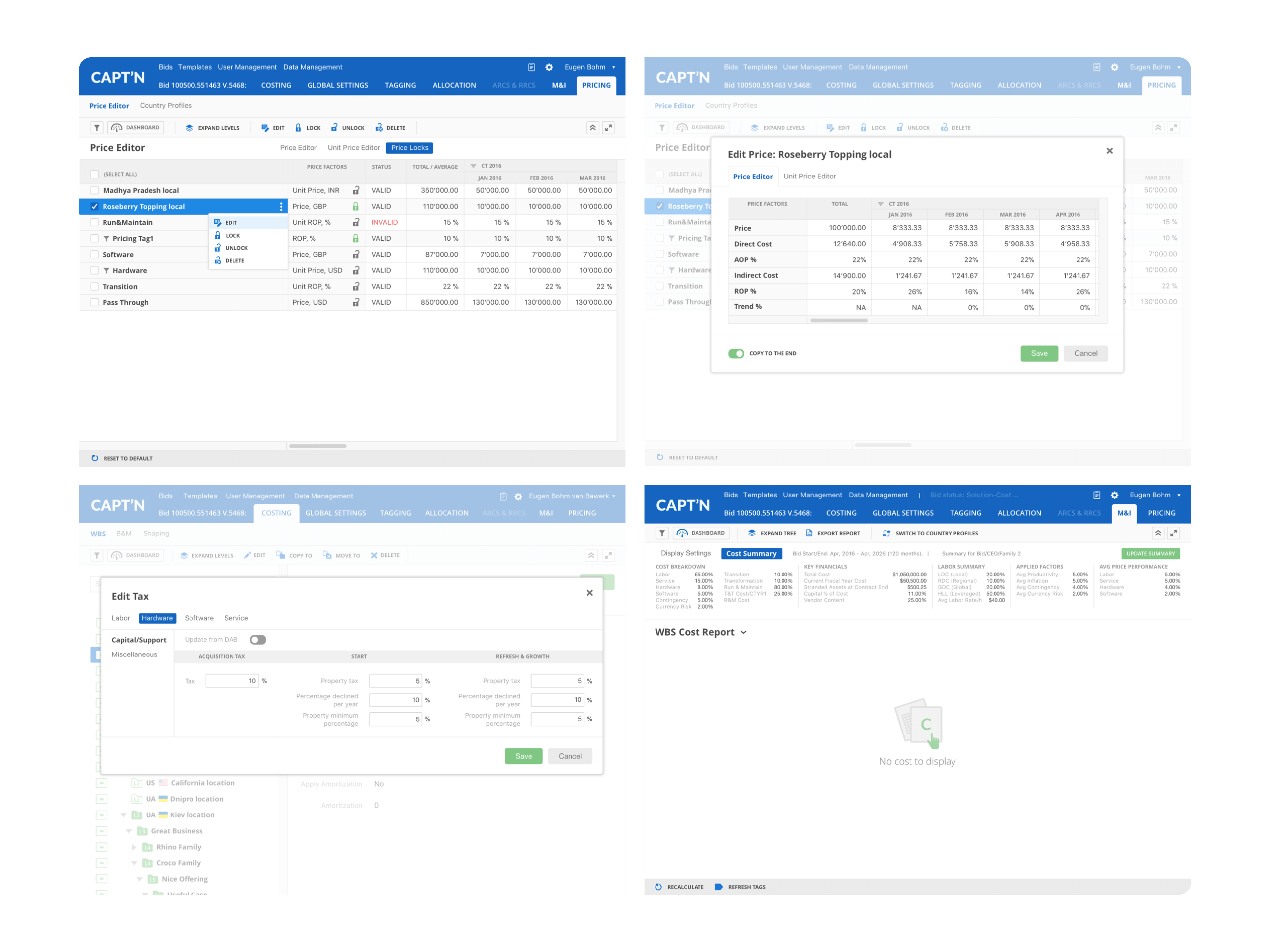This screenshot has height=952, width=1270.
Task: Click the Refresh Tags icon
Action: pos(718,887)
